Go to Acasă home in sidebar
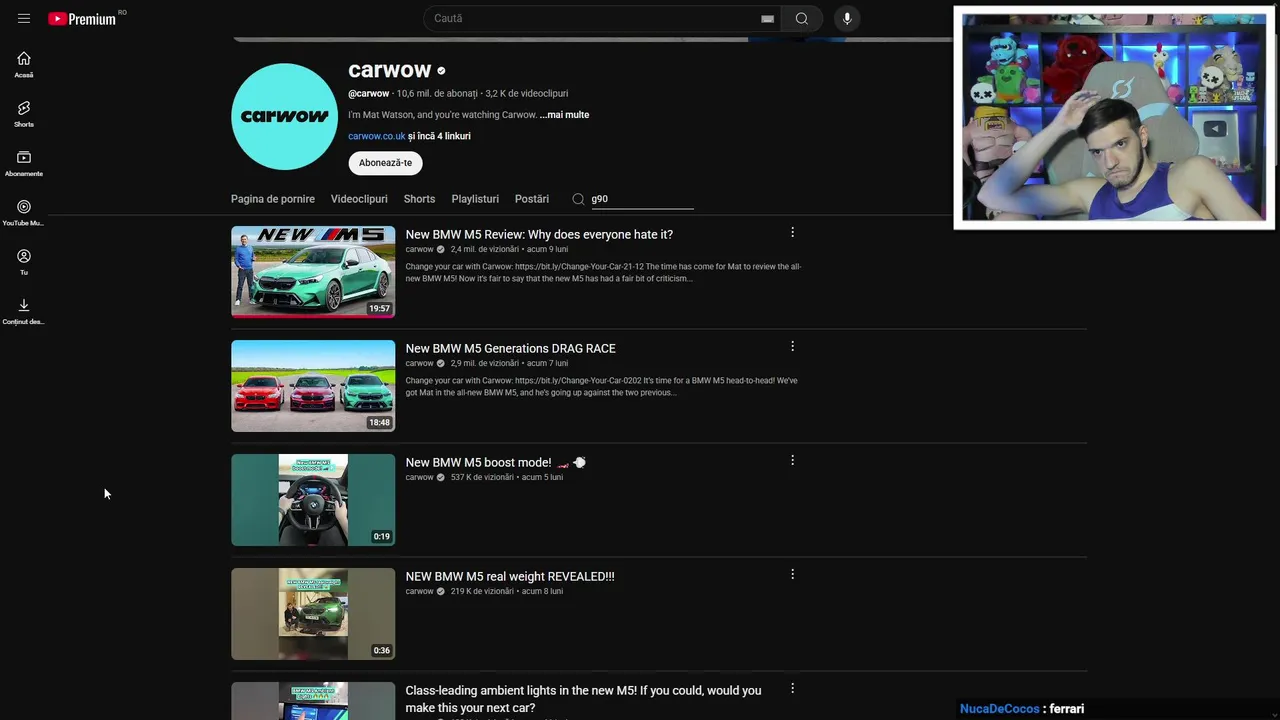The height and width of the screenshot is (720, 1280). coord(24,64)
